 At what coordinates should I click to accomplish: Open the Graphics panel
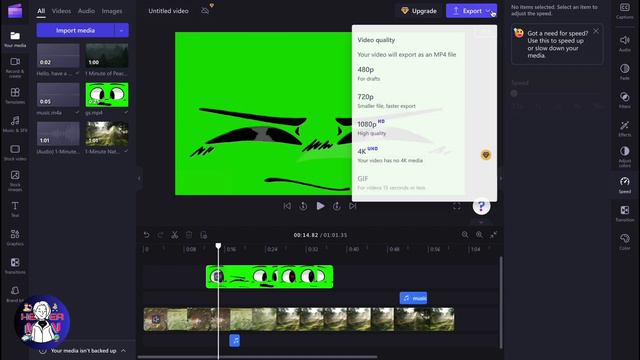(x=15, y=237)
